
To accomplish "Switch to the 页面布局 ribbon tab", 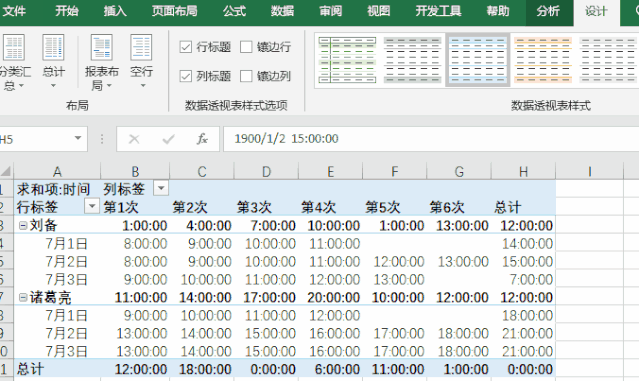I will coord(174,11).
